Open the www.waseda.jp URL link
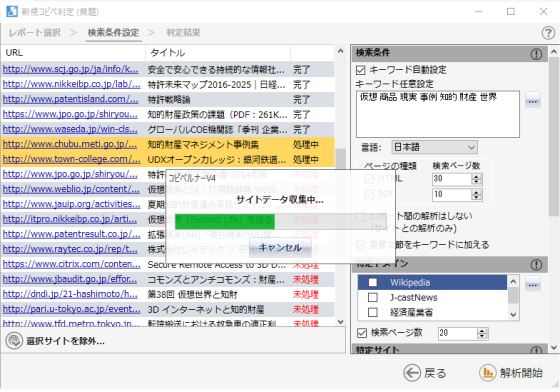The height and width of the screenshot is (392, 560). (70, 129)
